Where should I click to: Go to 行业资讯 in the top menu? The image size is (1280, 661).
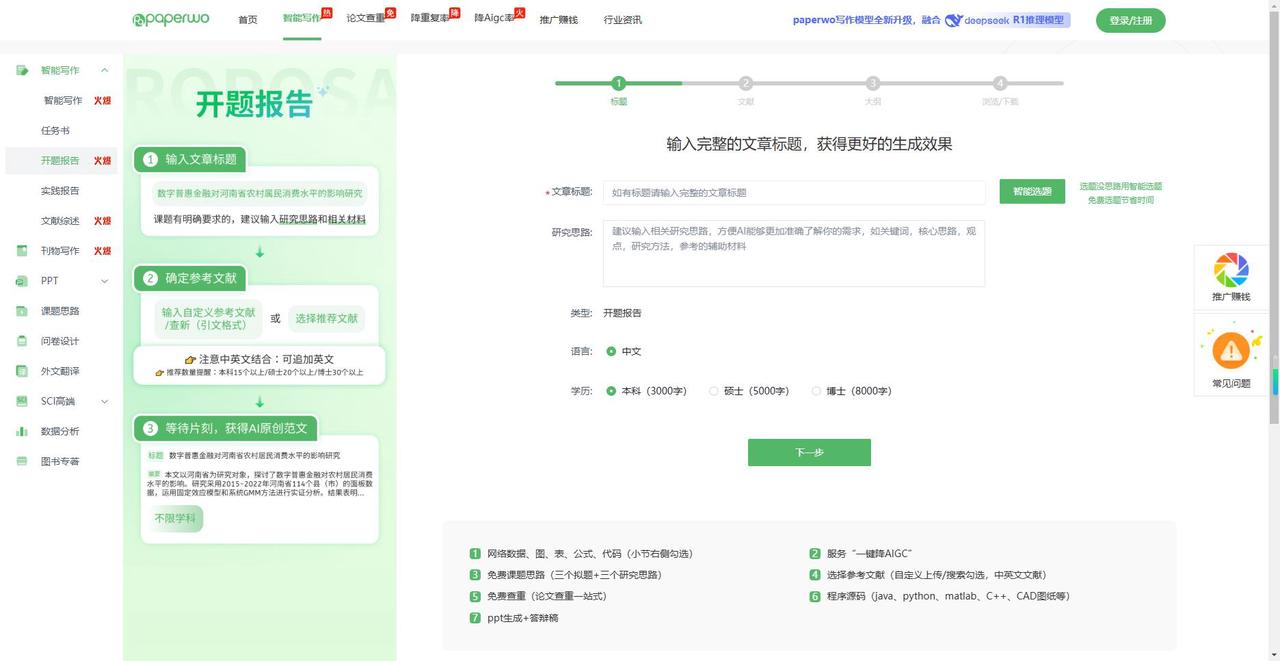623,20
